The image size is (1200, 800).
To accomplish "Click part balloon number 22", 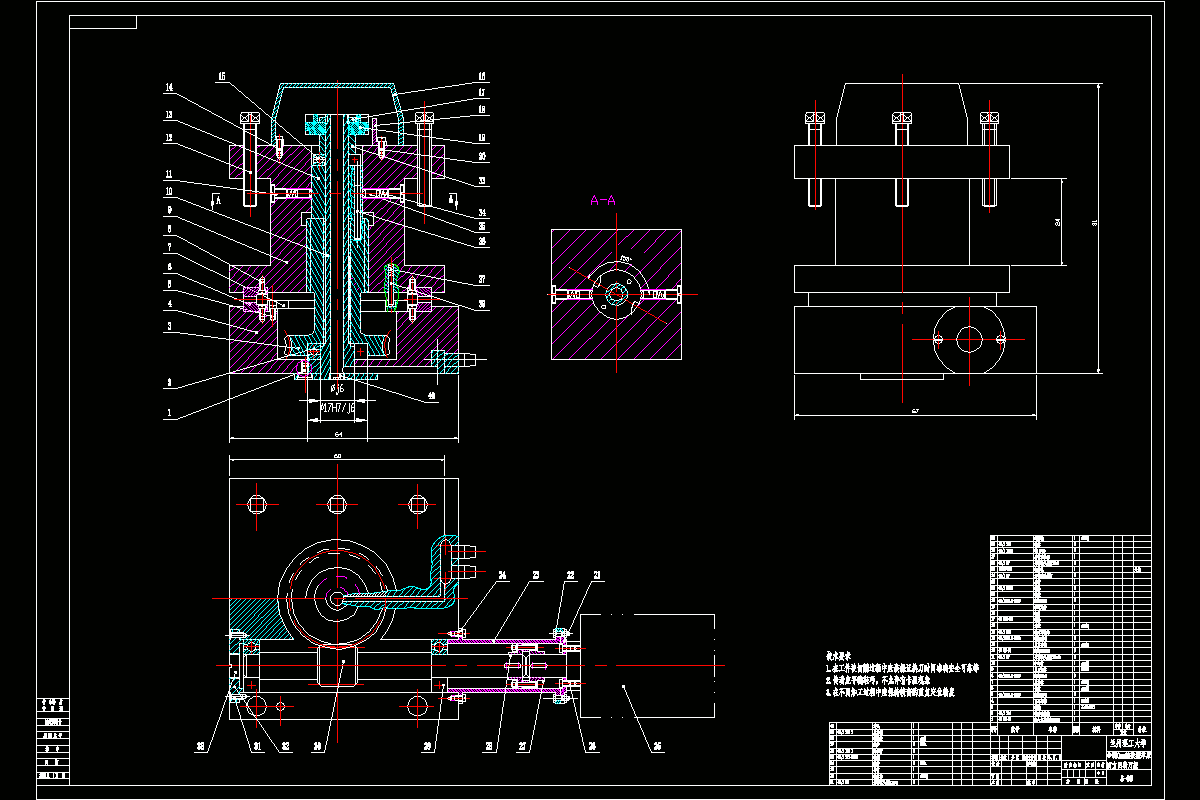I will (x=572, y=574).
